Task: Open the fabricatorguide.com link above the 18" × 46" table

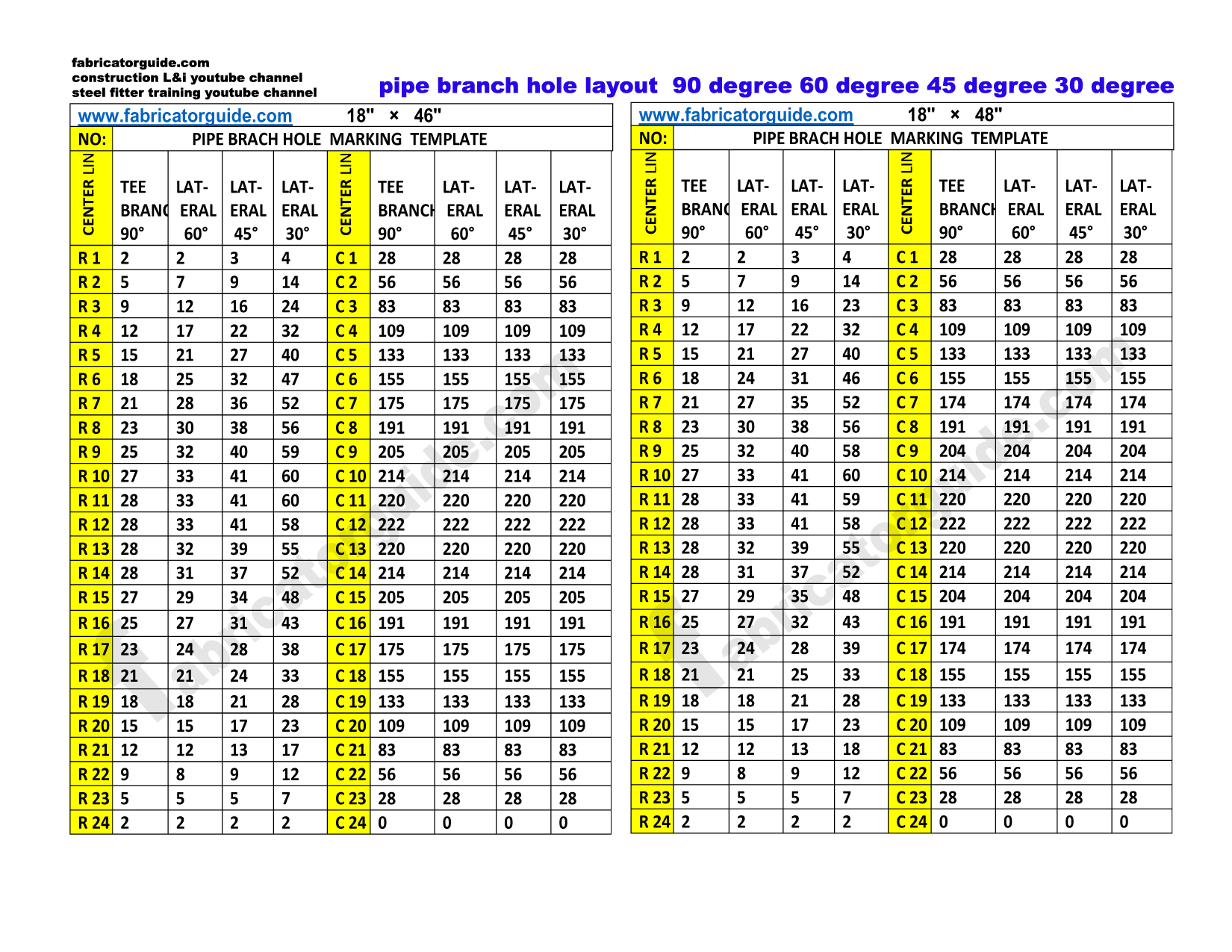Action: pos(184,116)
